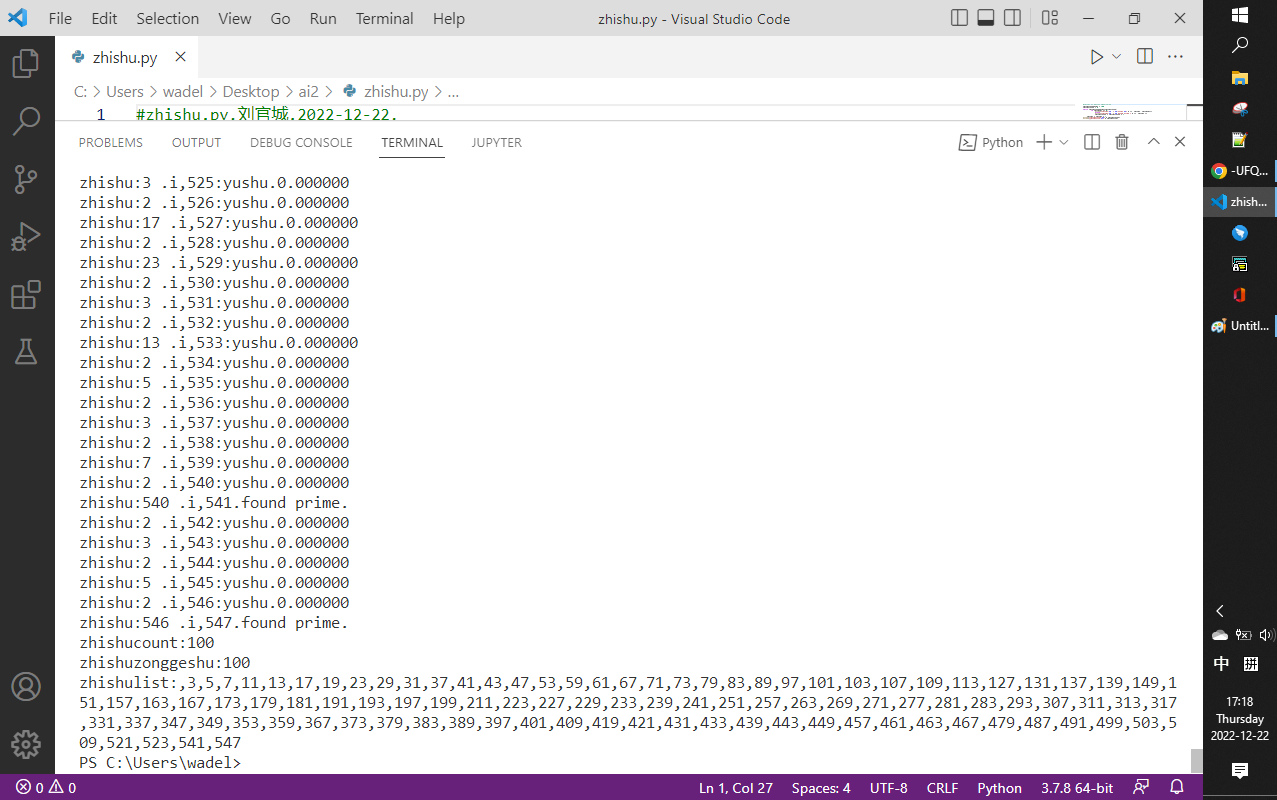Image resolution: width=1277 pixels, height=800 pixels.
Task: Click the Split Terminal icon
Action: (x=1092, y=142)
